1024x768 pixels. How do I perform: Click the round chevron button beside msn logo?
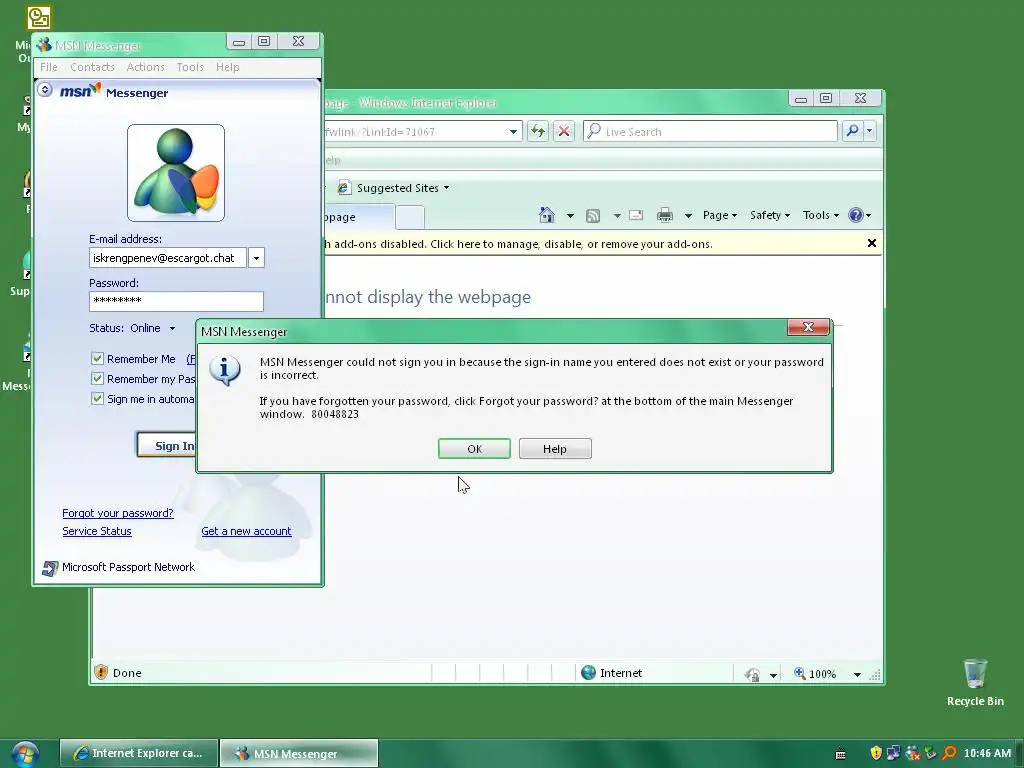click(44, 90)
